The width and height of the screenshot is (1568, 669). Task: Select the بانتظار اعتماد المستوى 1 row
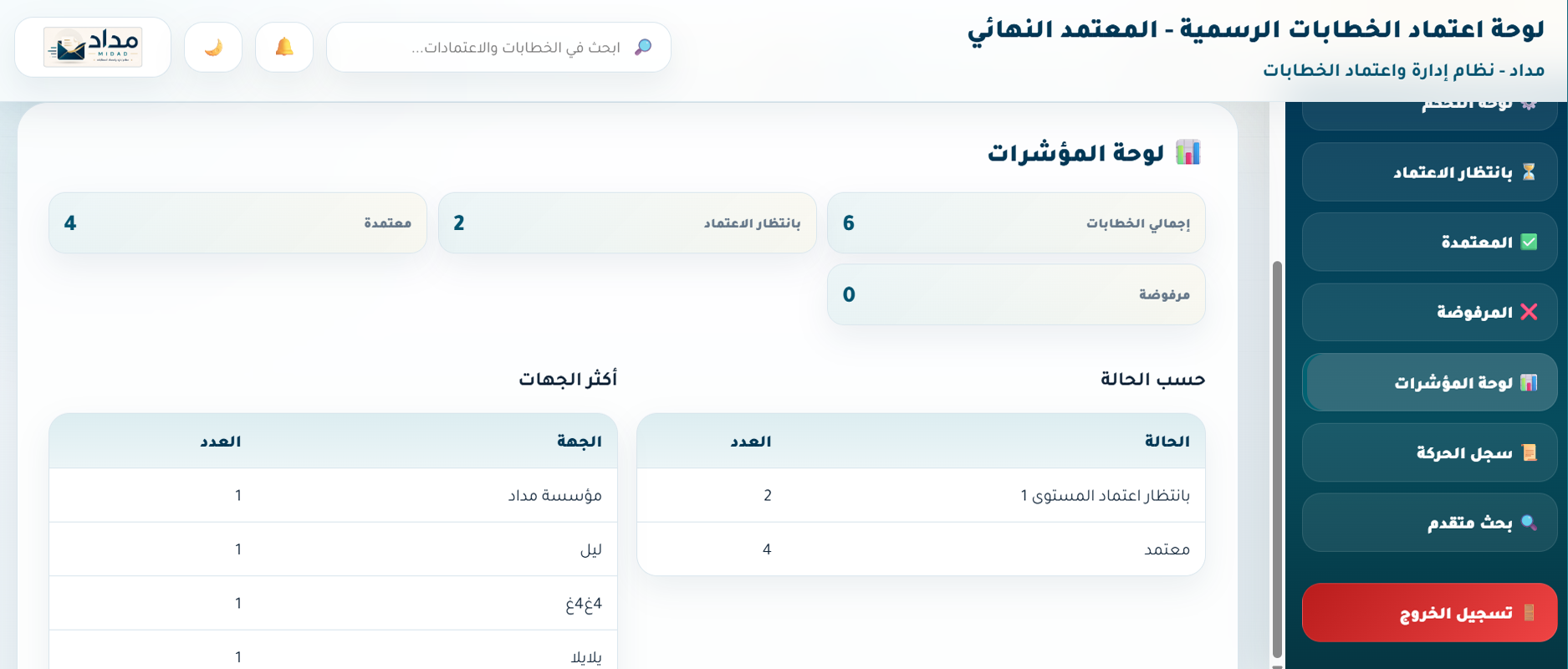click(921, 495)
